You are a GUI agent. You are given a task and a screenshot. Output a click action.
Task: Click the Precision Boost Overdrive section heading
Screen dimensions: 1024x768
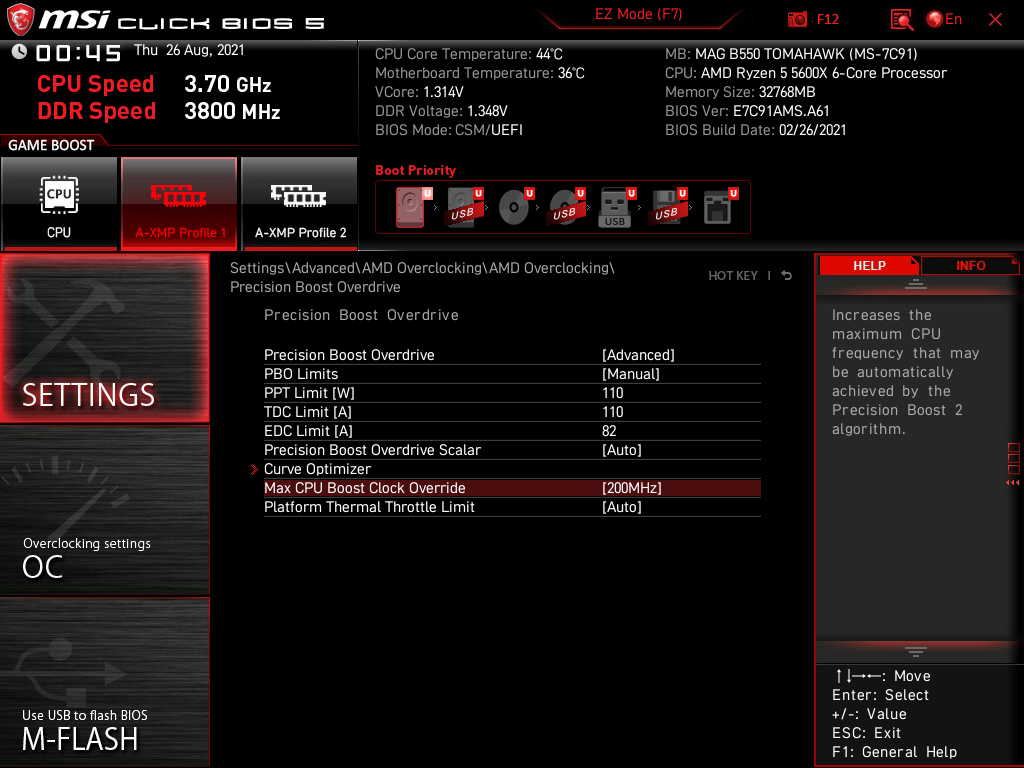click(361, 315)
